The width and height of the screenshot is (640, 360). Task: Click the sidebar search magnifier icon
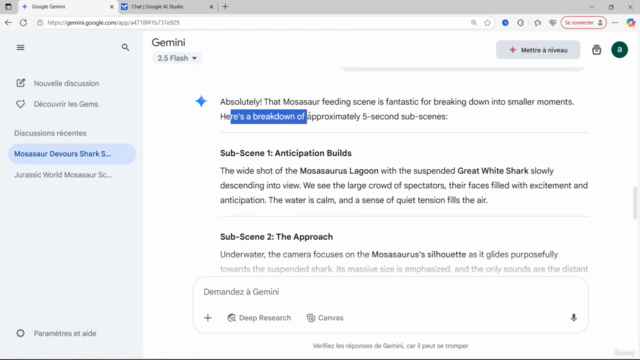[x=125, y=48]
